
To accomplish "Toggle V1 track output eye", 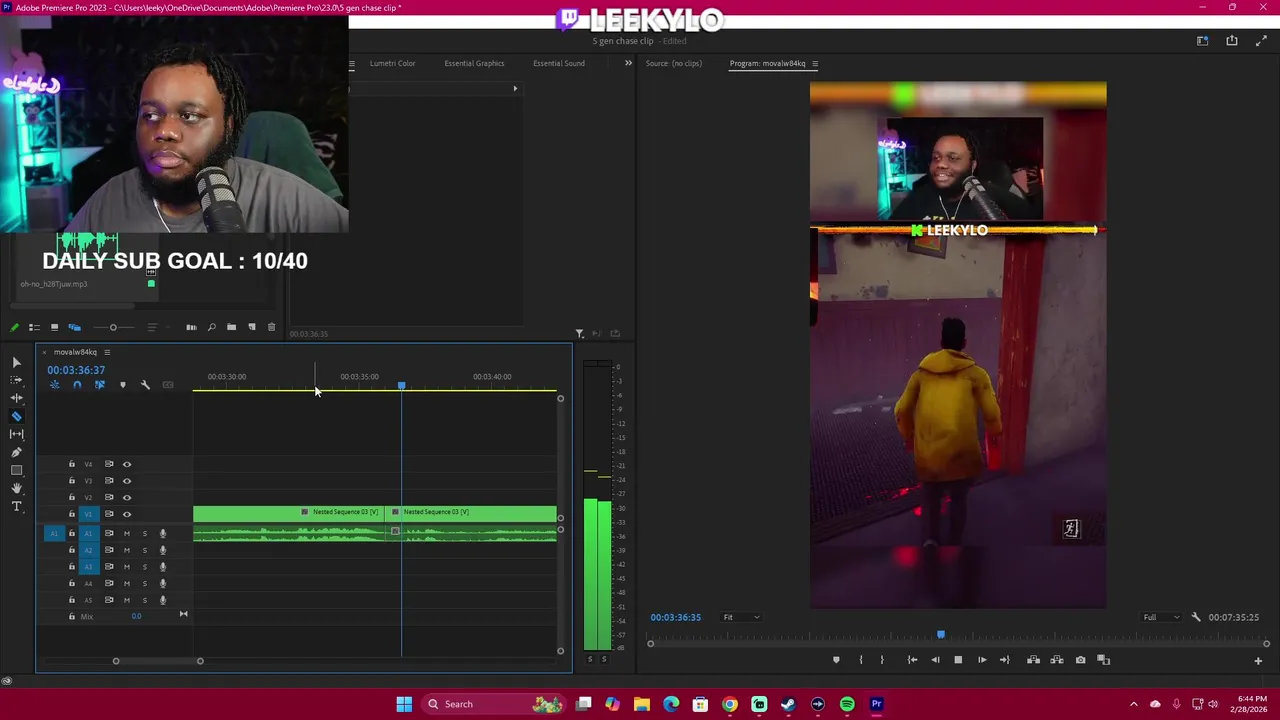I will click(x=127, y=514).
